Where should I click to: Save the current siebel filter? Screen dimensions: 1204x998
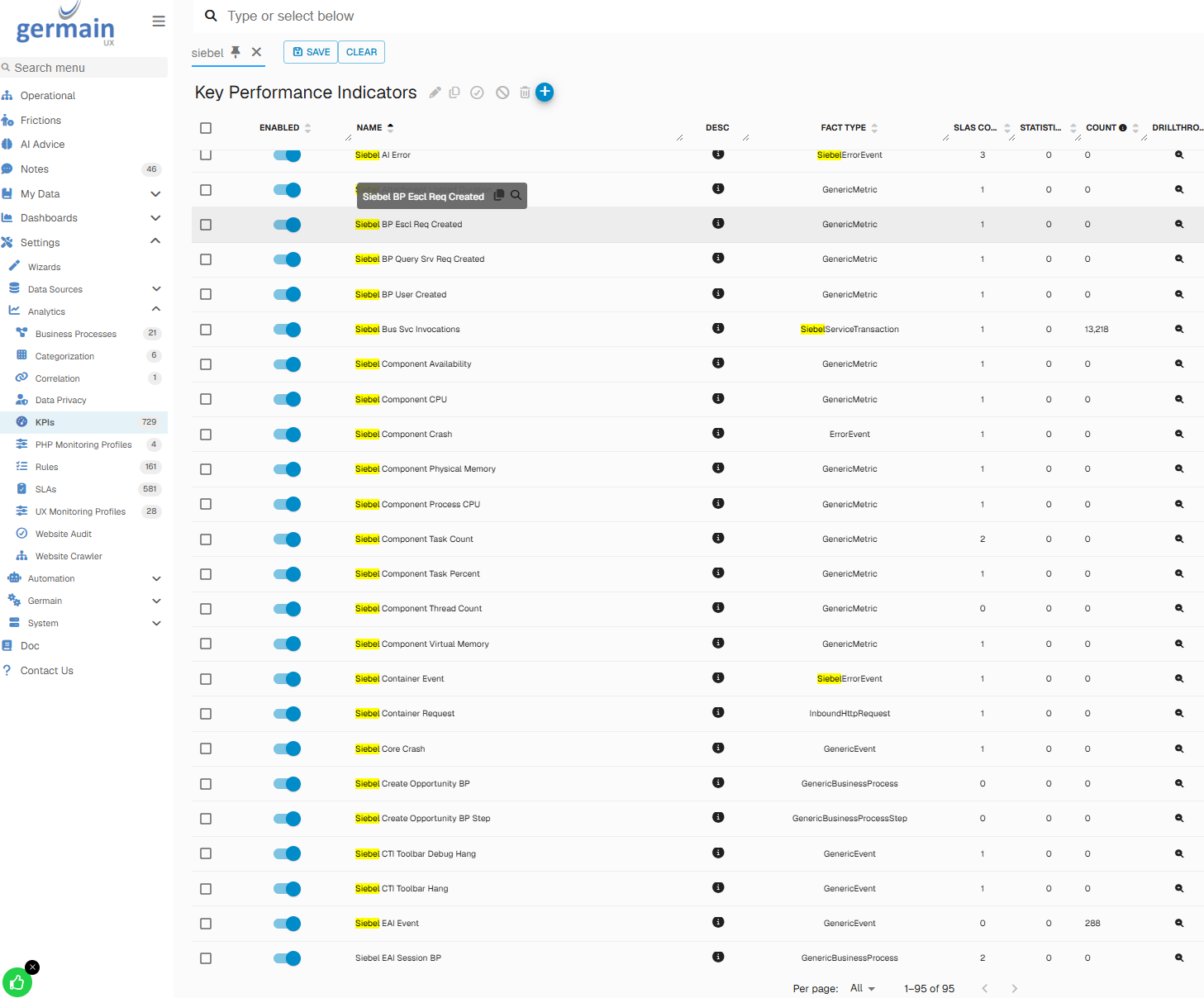click(x=311, y=52)
